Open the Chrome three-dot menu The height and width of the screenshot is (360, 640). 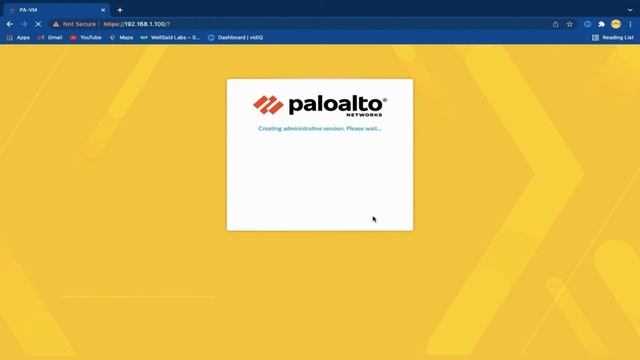point(630,24)
